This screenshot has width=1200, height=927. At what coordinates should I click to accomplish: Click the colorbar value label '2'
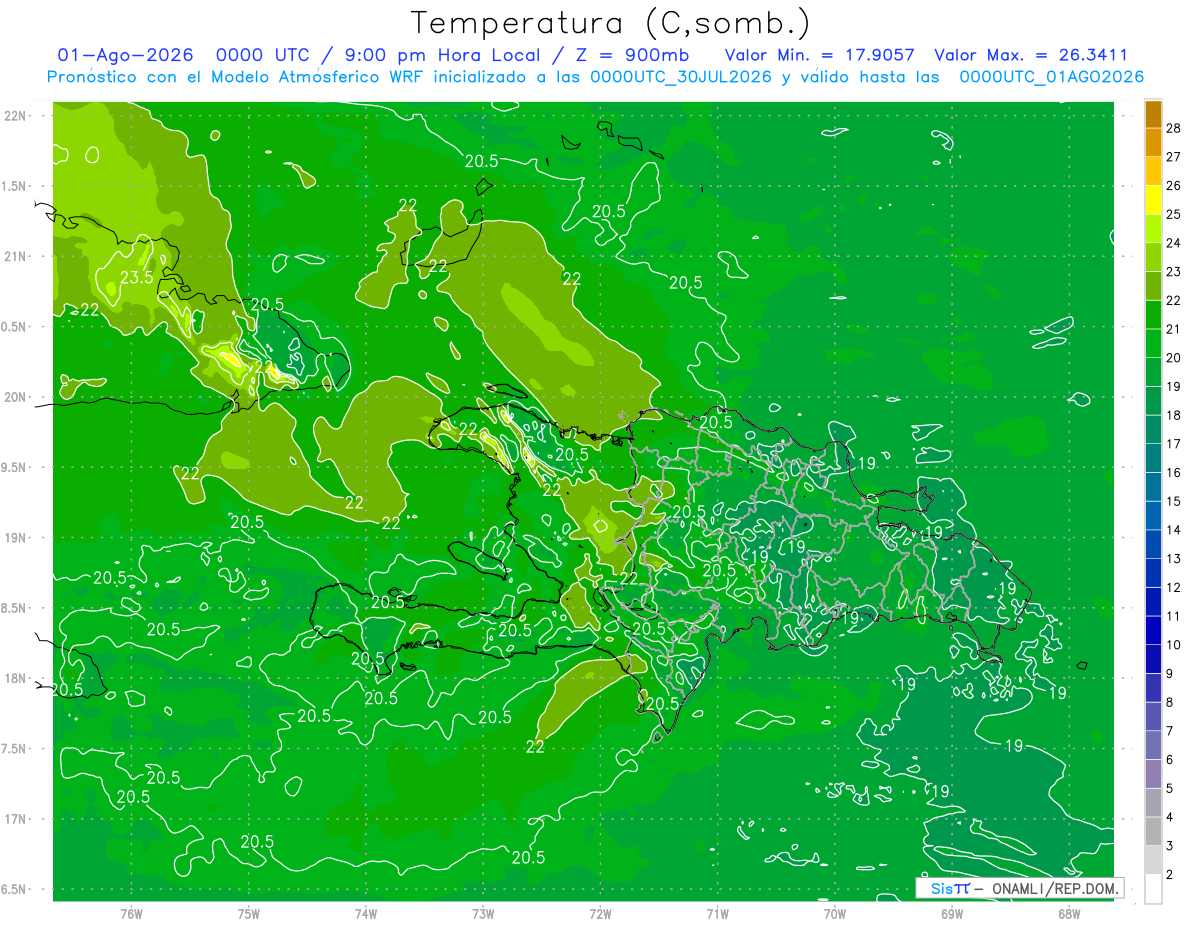click(1170, 875)
